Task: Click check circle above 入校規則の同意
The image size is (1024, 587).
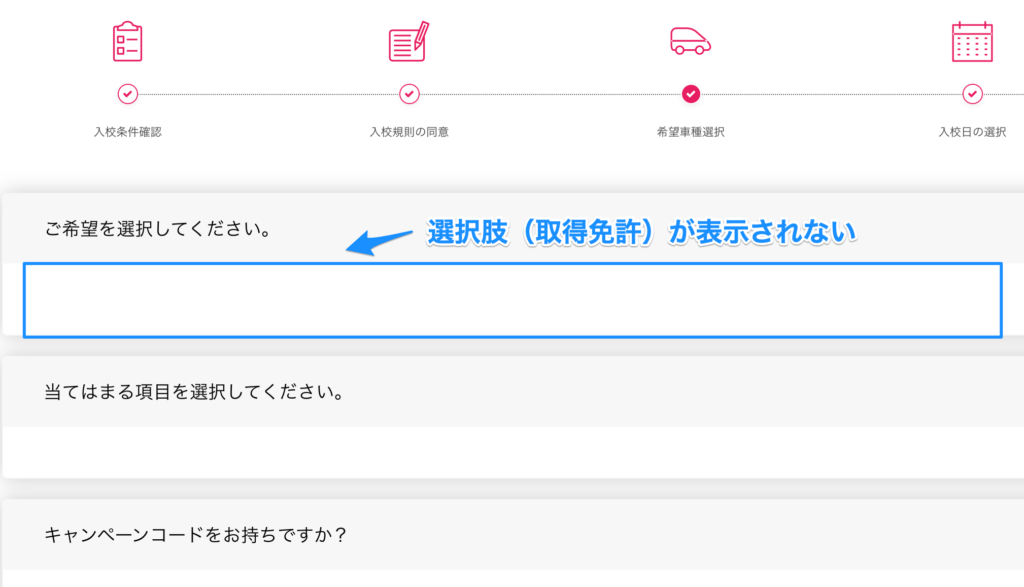Action: pos(409,94)
